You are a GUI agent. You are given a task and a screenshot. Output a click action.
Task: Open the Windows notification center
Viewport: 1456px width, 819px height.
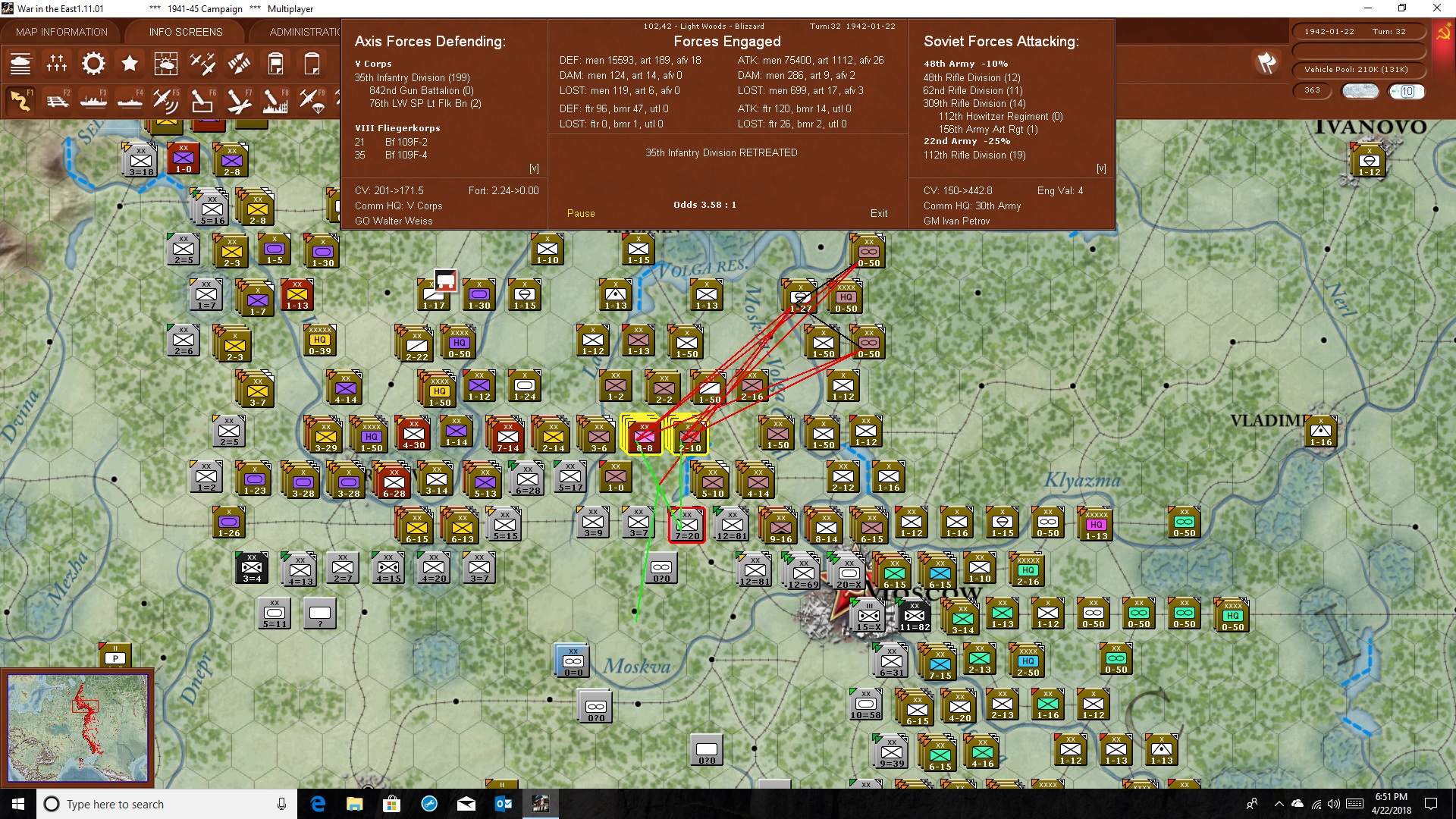coord(1431,804)
